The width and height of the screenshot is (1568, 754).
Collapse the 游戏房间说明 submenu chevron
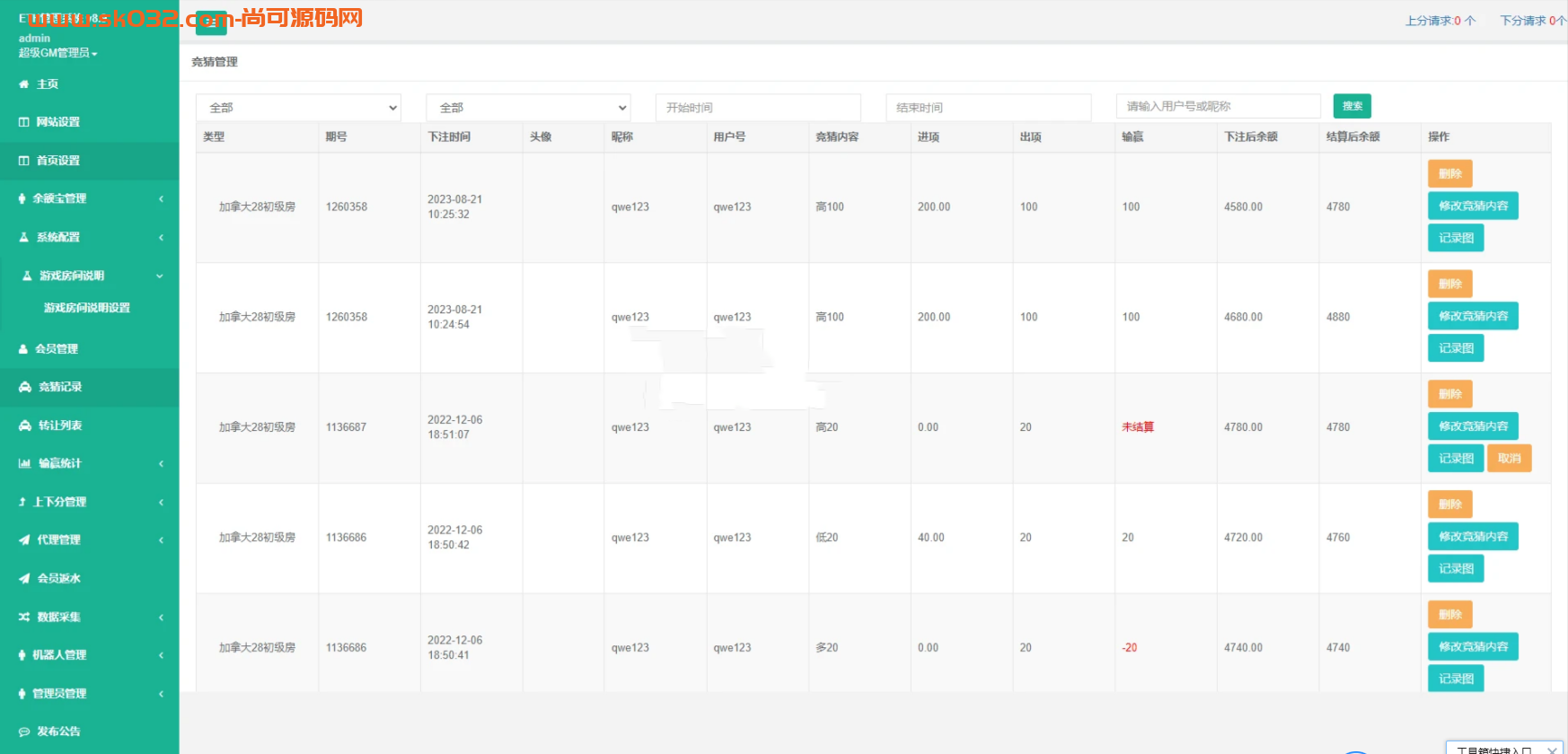pos(160,276)
